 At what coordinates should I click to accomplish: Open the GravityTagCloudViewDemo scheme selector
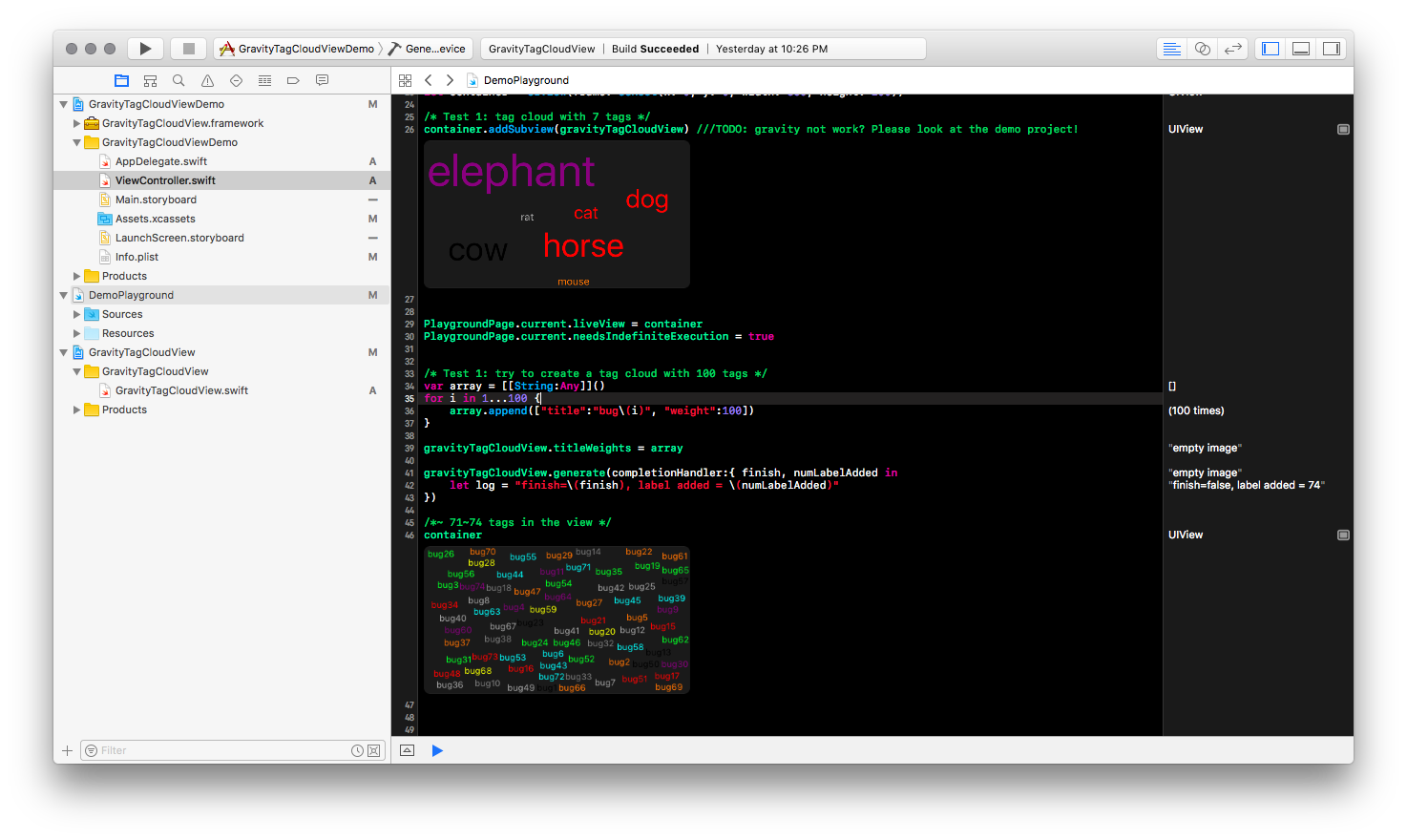click(x=297, y=49)
